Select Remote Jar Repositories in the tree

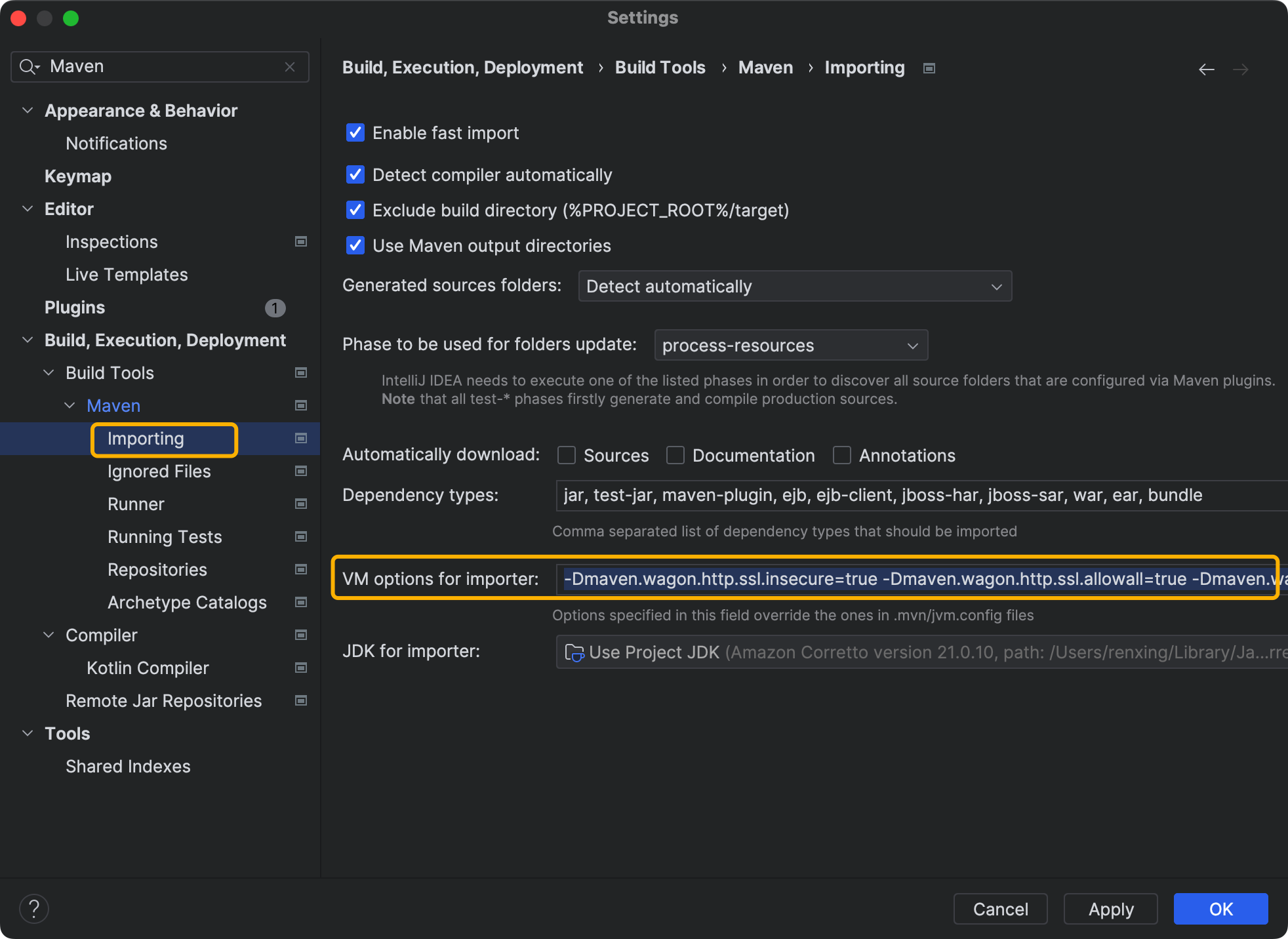(164, 701)
